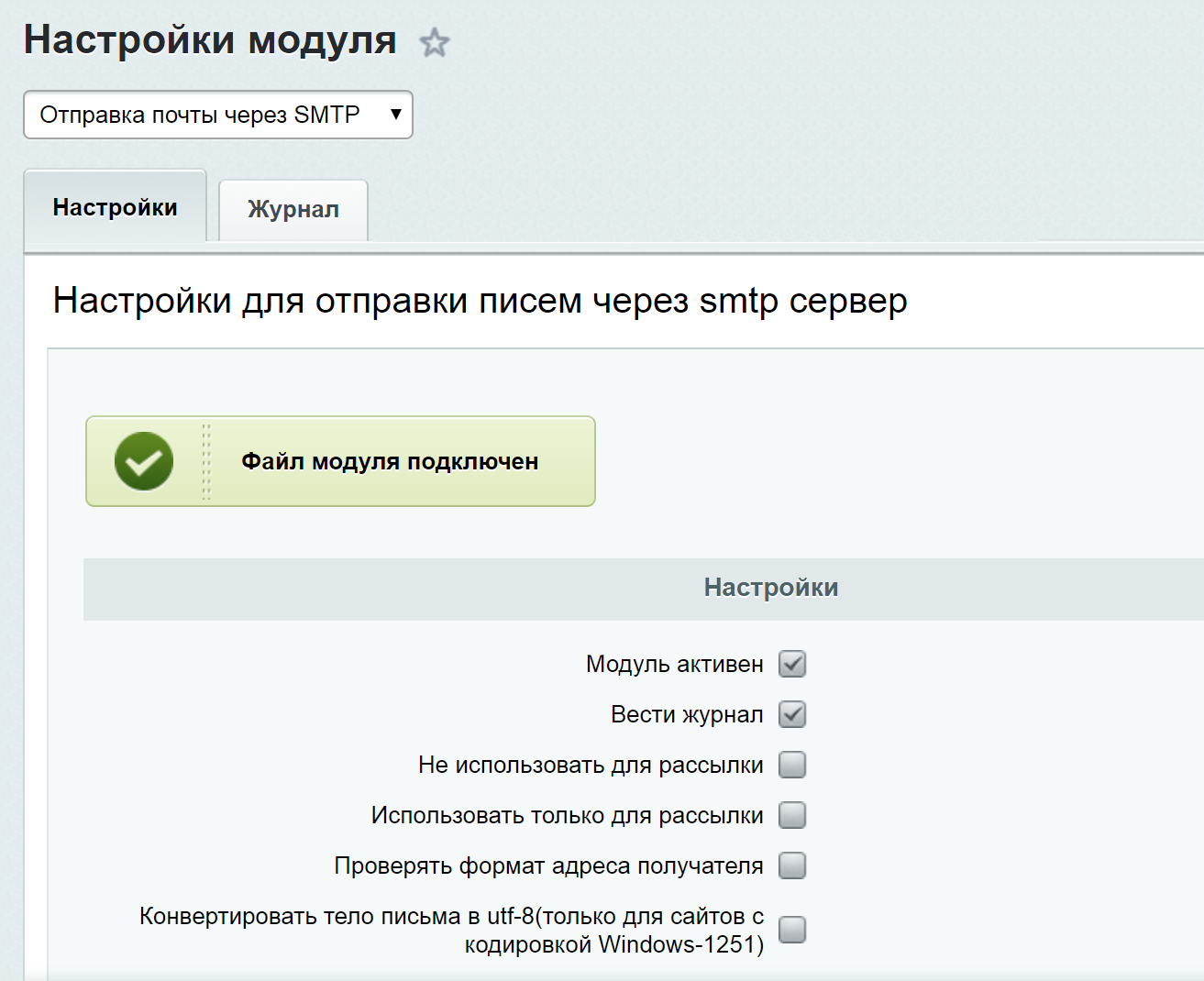
Task: Disable the 'Вести журнал' checkbox
Action: pyautogui.click(x=792, y=714)
